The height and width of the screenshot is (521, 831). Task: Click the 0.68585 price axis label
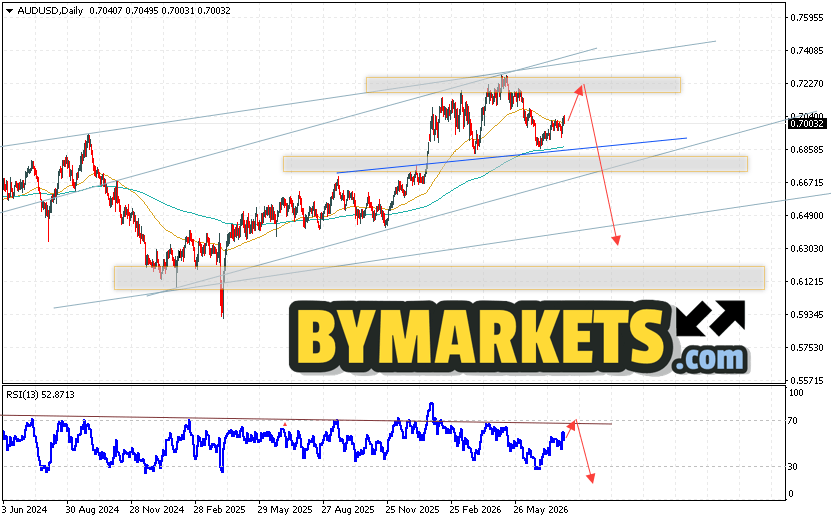tap(807, 149)
